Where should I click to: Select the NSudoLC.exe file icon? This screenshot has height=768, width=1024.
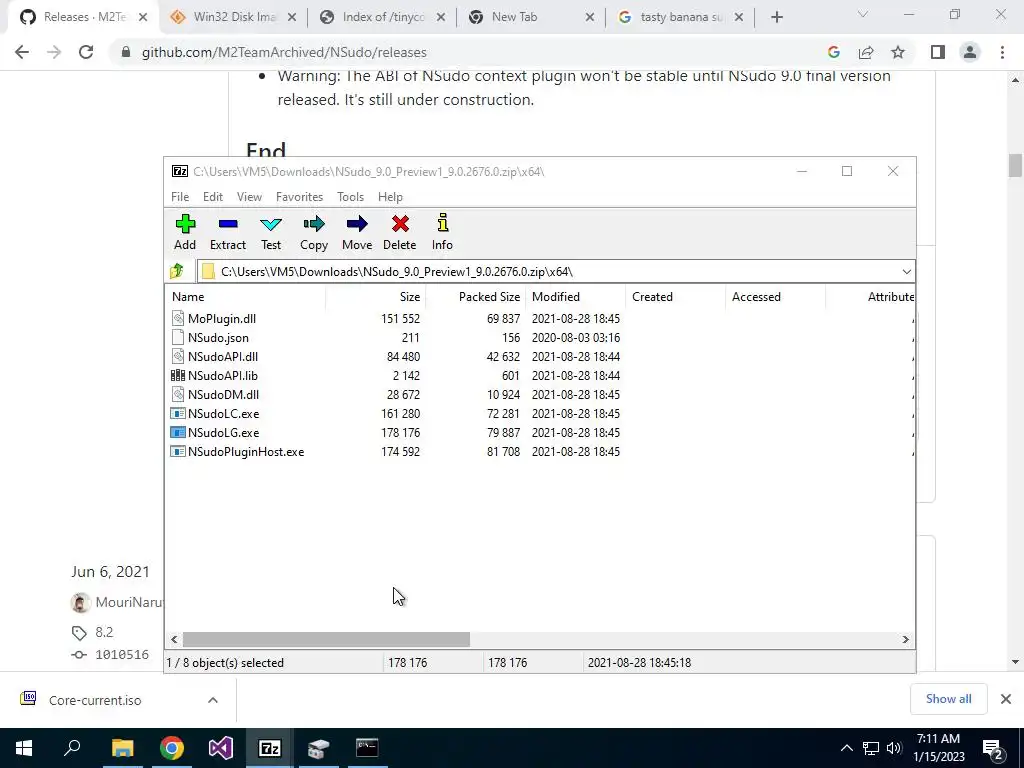[x=178, y=413]
